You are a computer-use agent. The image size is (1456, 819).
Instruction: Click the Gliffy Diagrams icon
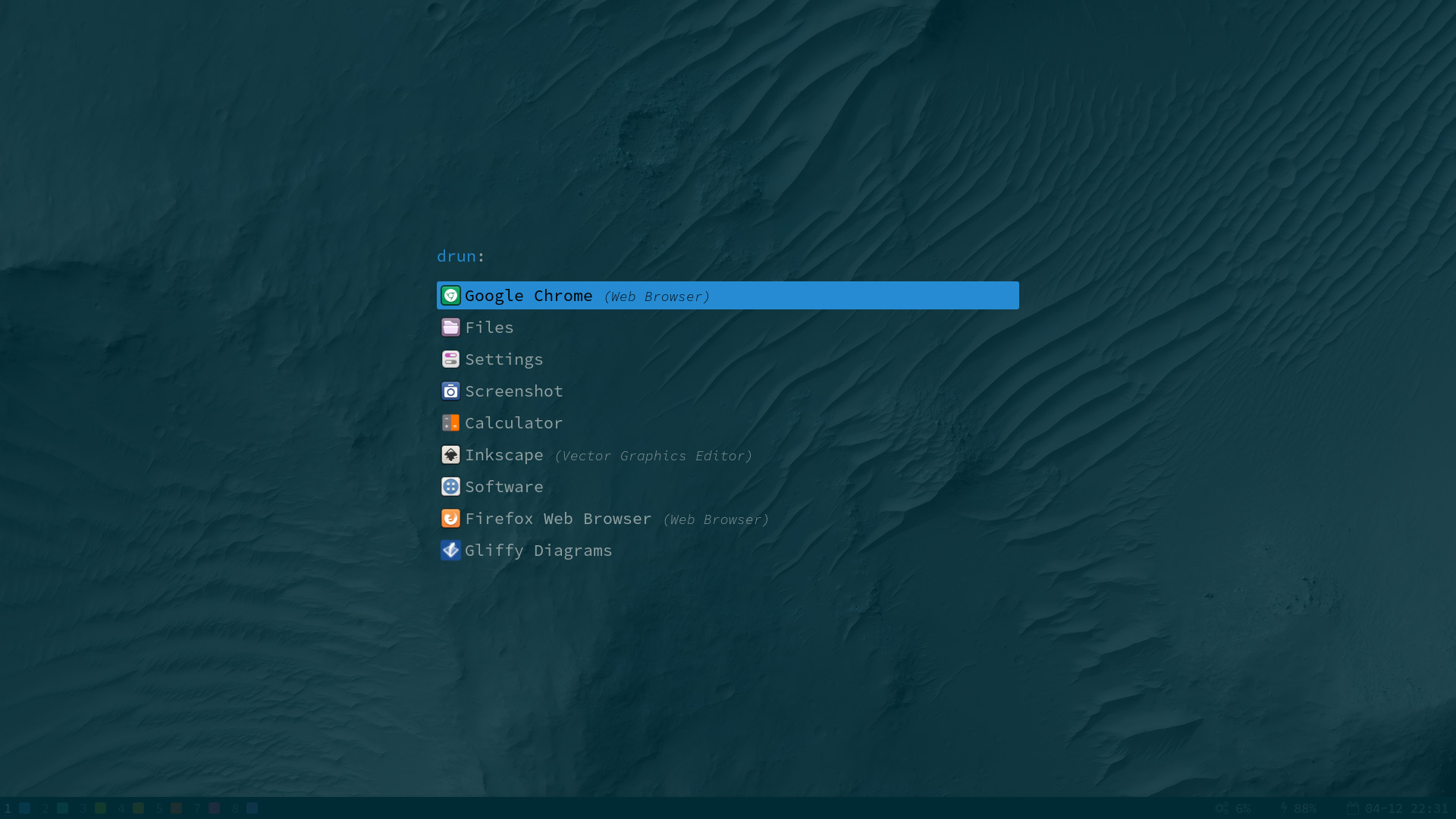450,551
